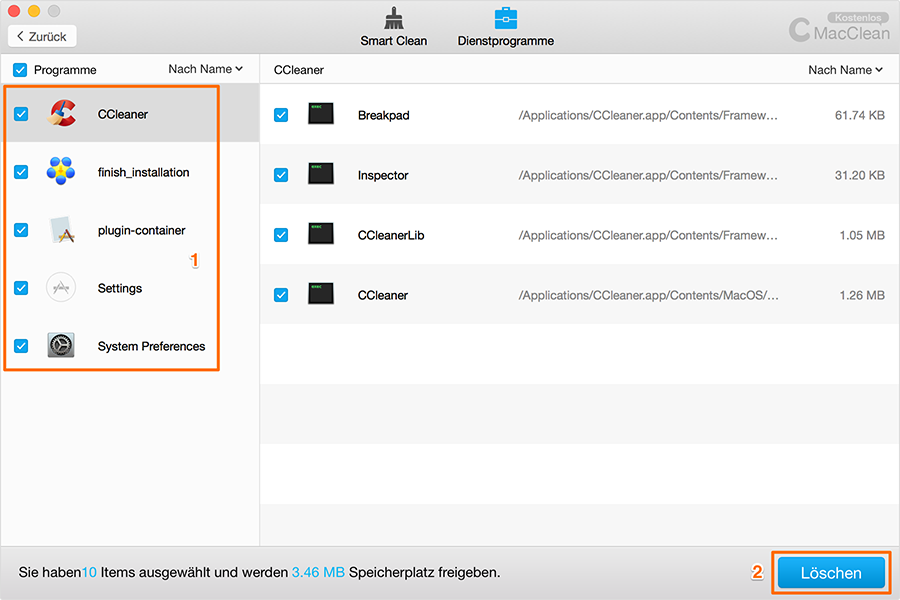Open Nach Name sort dropdown for file list
The width and height of the screenshot is (900, 600).
(x=845, y=70)
